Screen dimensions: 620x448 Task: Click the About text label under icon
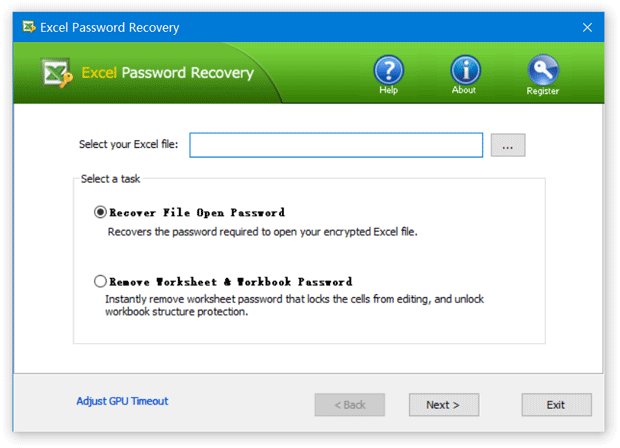click(464, 91)
